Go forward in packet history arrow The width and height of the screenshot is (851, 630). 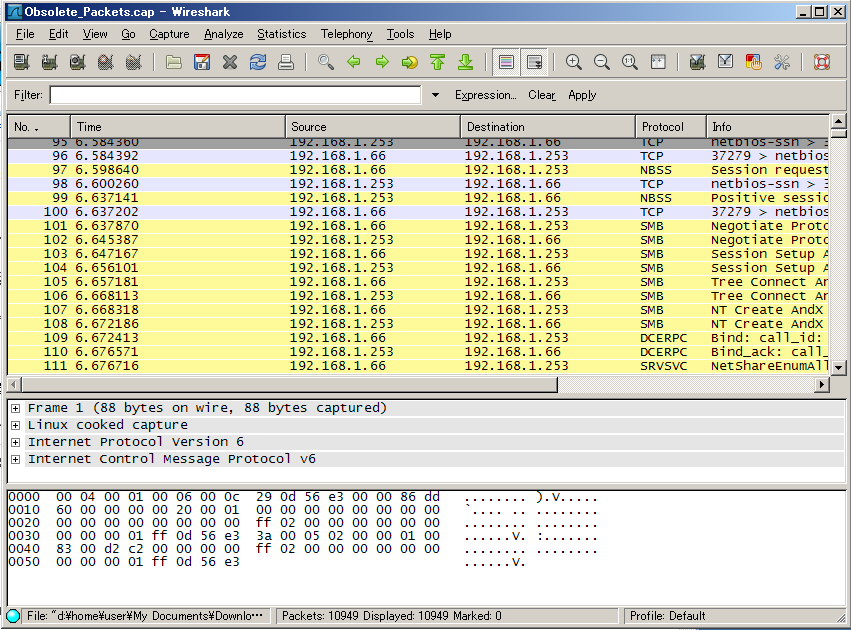(382, 62)
